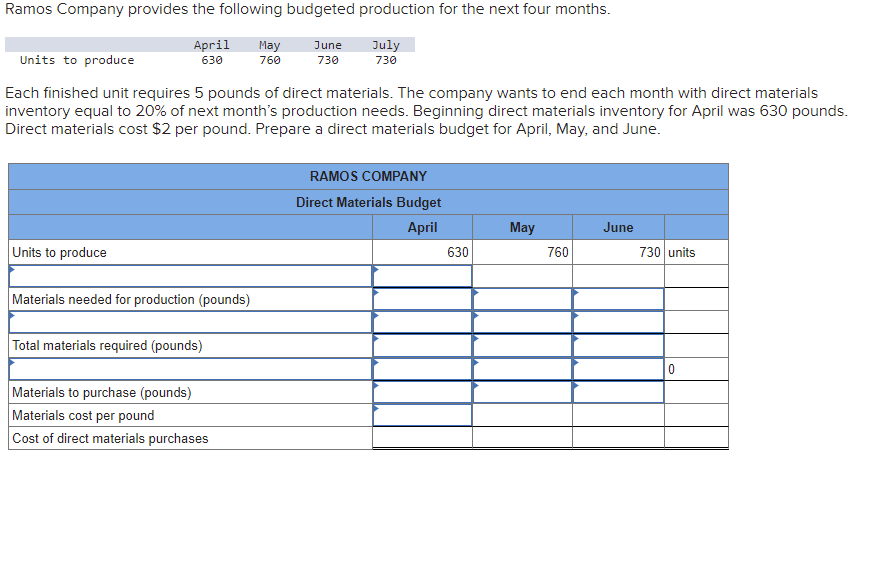
Task: Select April cell for Materials cost per pound
Action: [422, 415]
